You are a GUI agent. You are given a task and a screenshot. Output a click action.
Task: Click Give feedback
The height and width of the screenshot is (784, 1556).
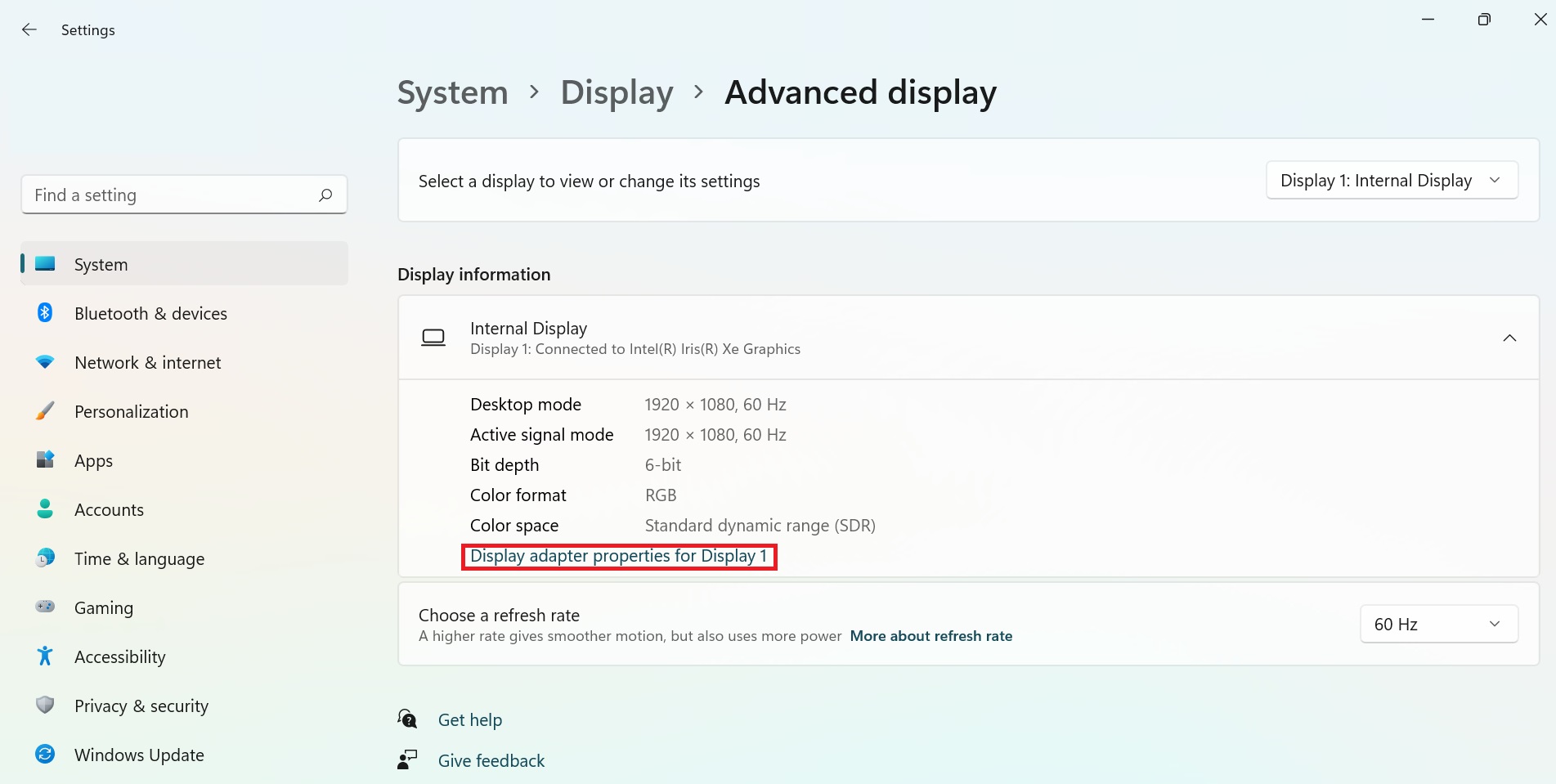[x=491, y=760]
